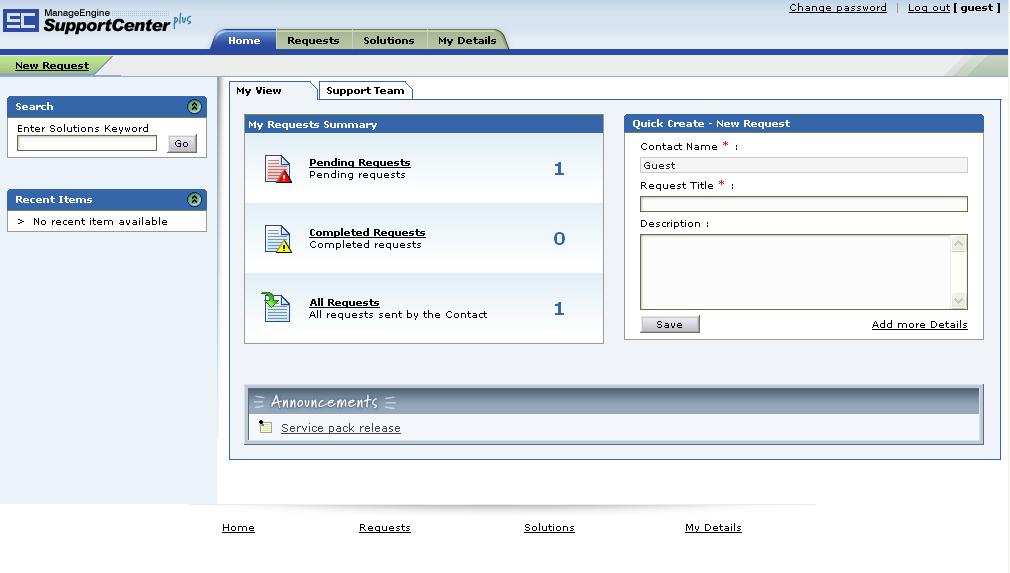Image resolution: width=1010 pixels, height=573 pixels.
Task: Open the Solutions tab in top navigation
Action: click(x=388, y=41)
